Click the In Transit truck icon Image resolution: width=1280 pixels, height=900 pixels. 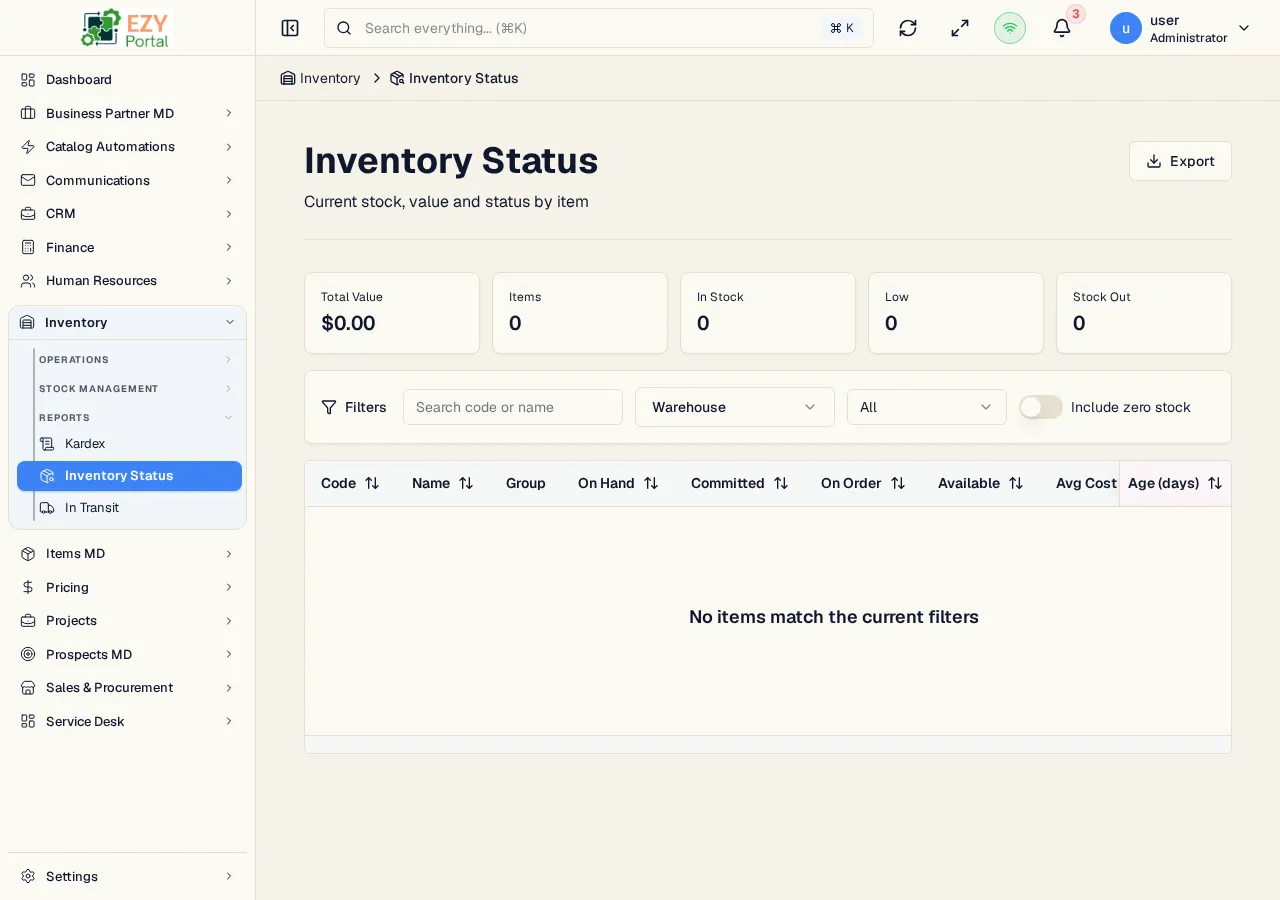click(47, 508)
